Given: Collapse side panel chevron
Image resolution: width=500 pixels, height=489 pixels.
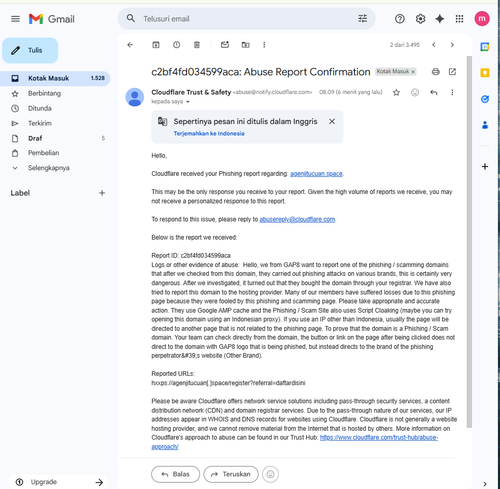Looking at the screenshot, I should pos(485,484).
